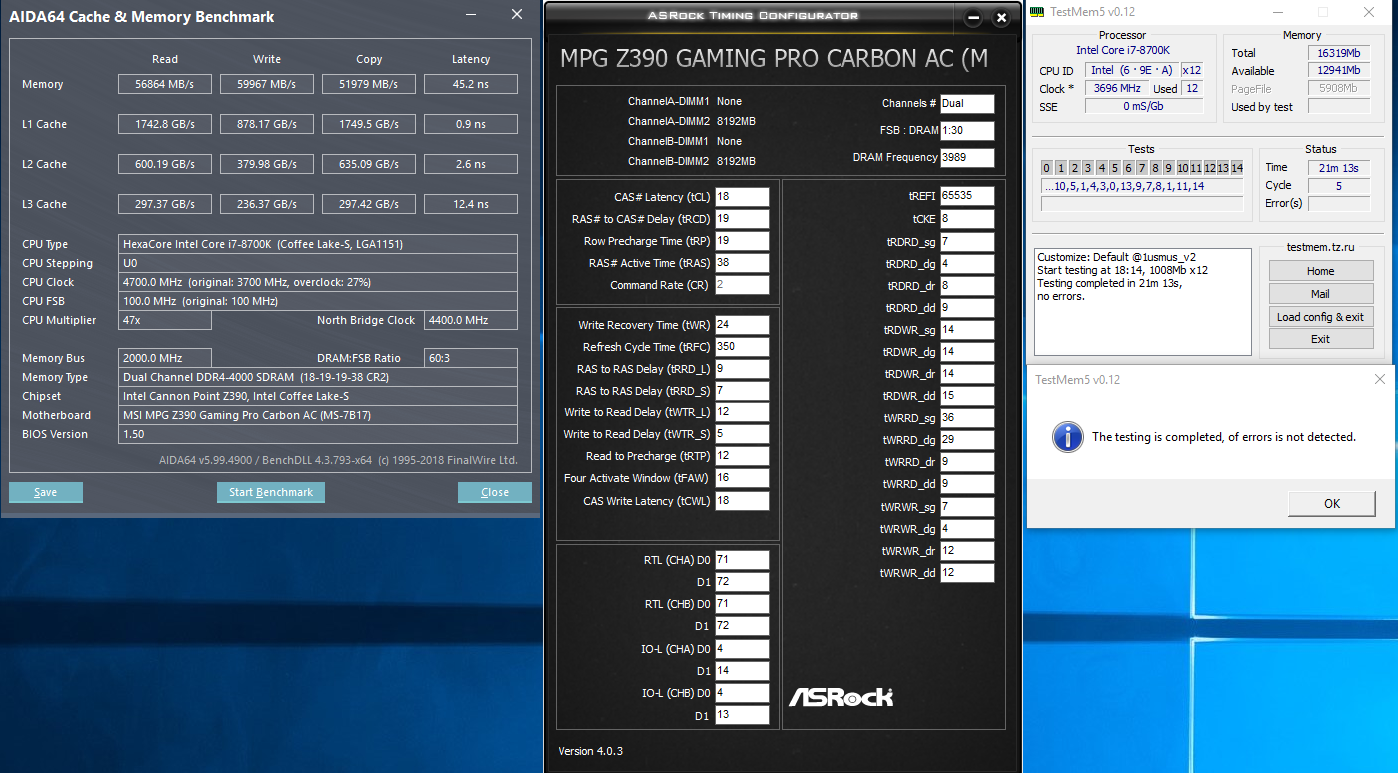This screenshot has height=773, width=1398.
Task: Click the L3 Cache Latency value 12.4 ns
Action: (471, 205)
